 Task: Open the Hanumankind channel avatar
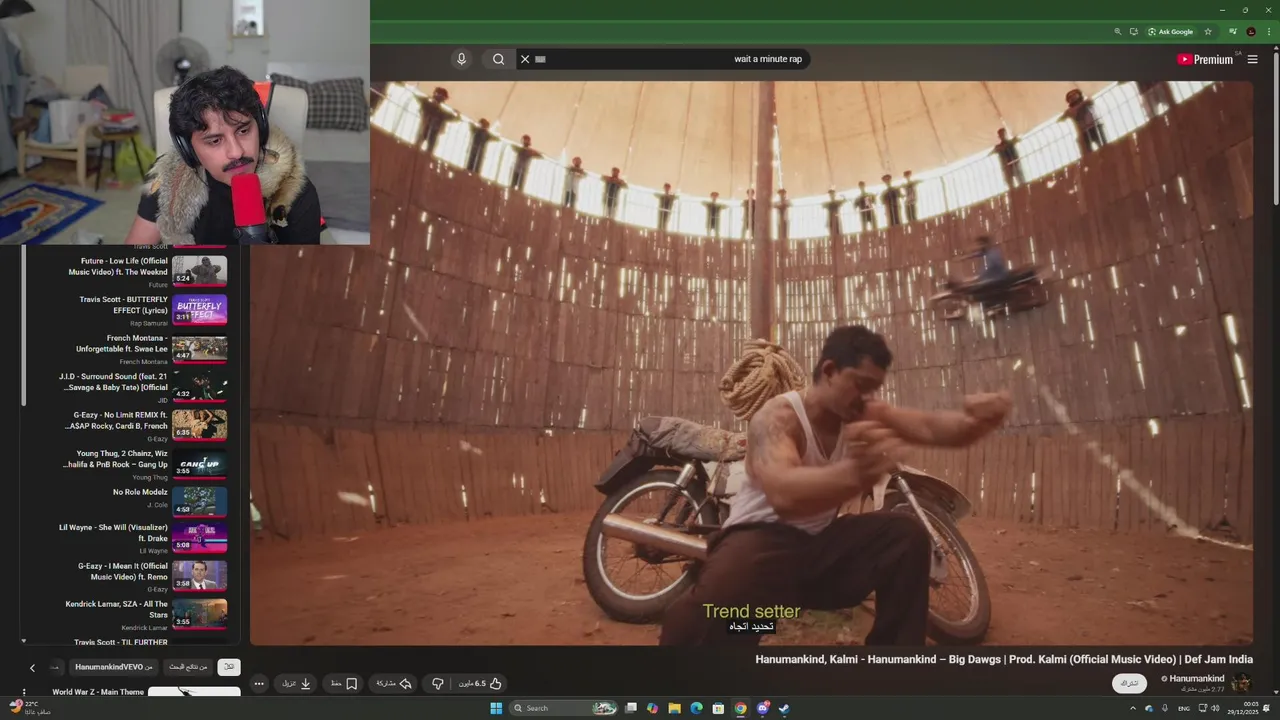click(x=1241, y=683)
